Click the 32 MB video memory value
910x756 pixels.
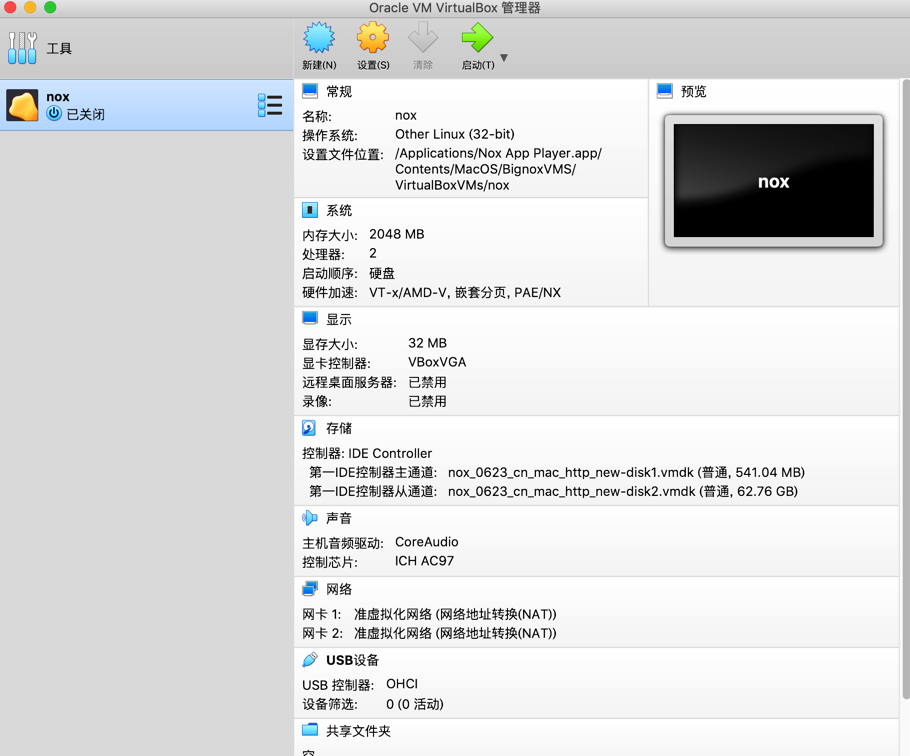[427, 343]
